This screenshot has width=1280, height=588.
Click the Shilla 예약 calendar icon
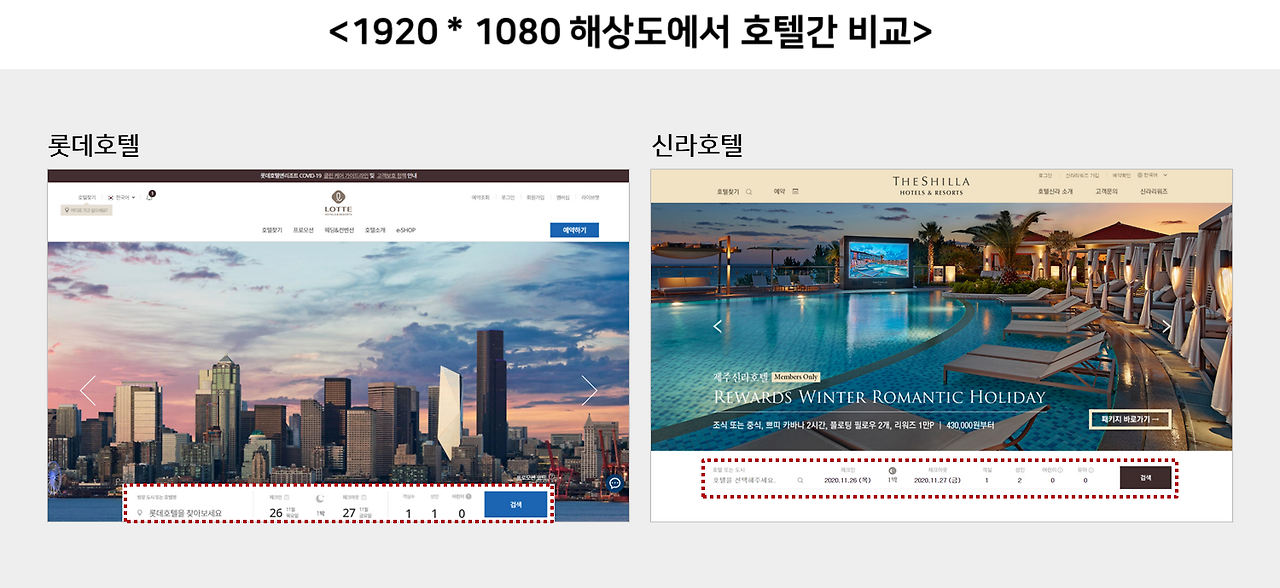click(x=795, y=191)
